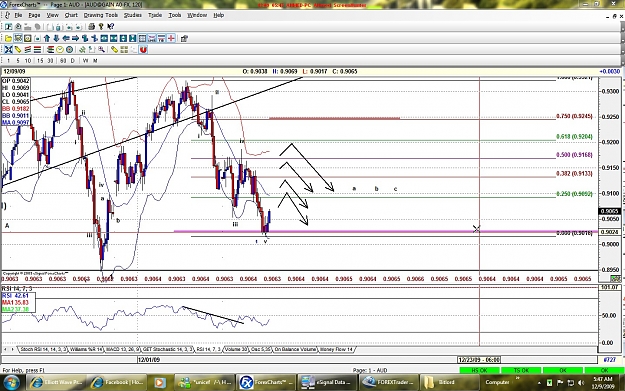Click the 12/23/09 - 06:00 date box
625x391 pixels.
pyautogui.click(x=479, y=360)
